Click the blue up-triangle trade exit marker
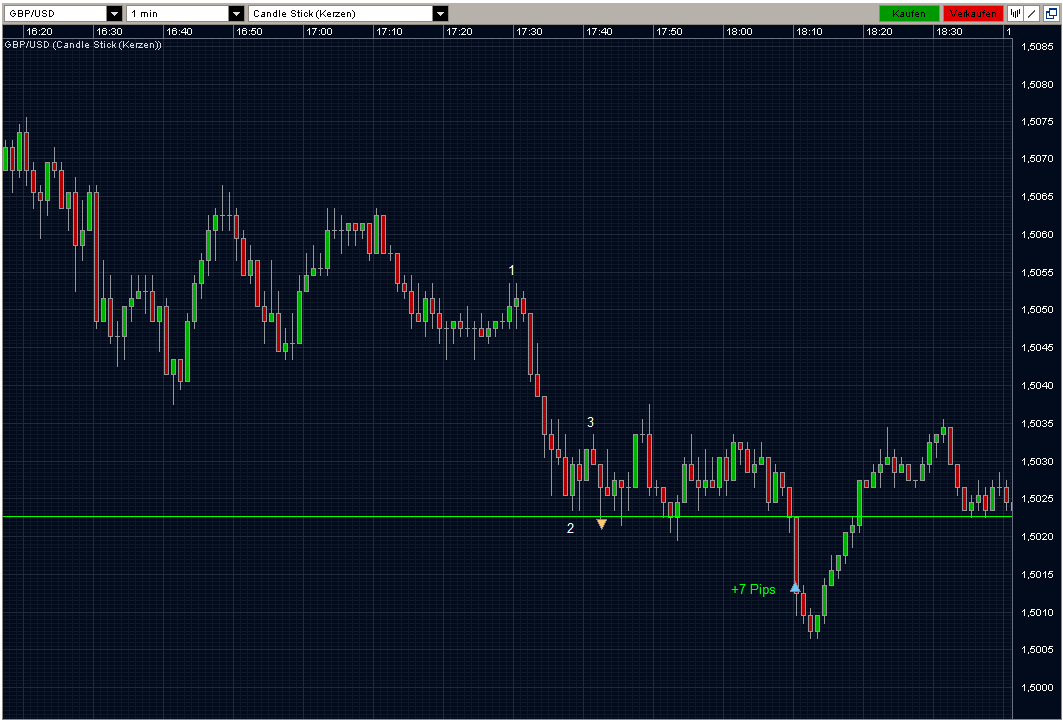1063x720 pixels. (795, 587)
